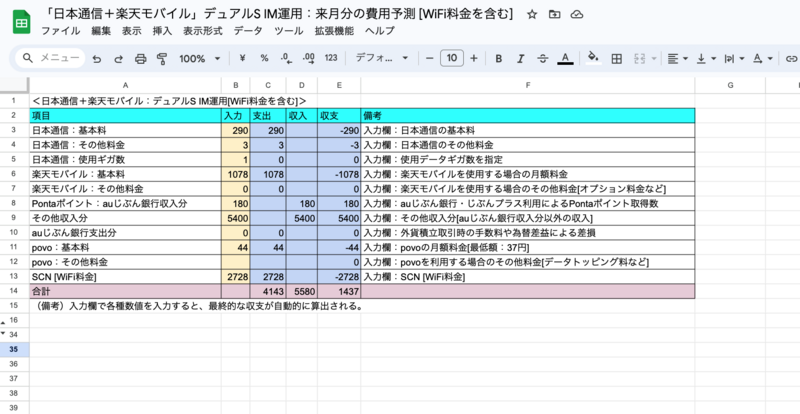This screenshot has height=414, width=800.
Task: Open vertical align dropdown
Action: (707, 59)
